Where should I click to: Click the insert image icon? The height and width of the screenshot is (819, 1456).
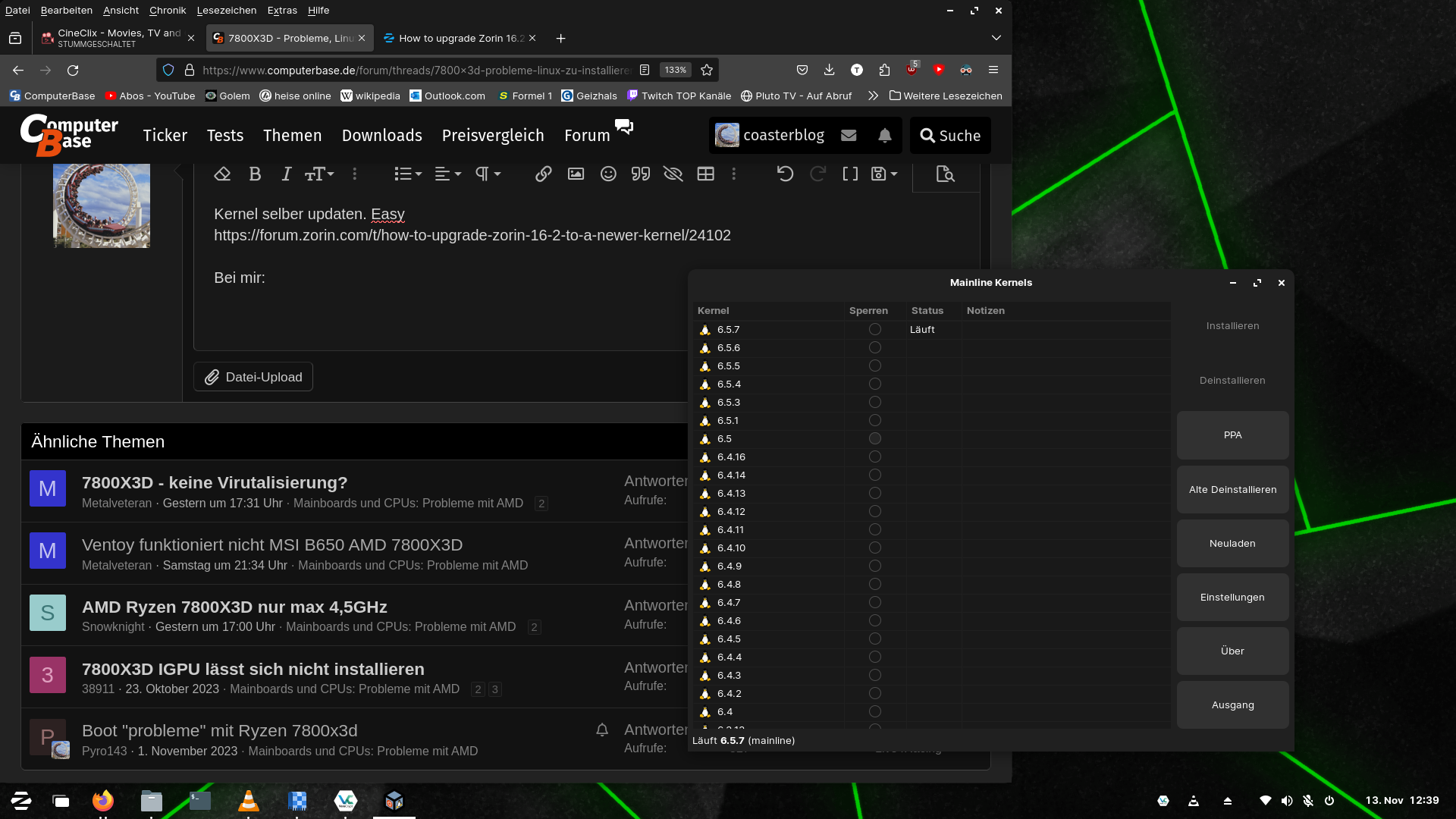576,174
